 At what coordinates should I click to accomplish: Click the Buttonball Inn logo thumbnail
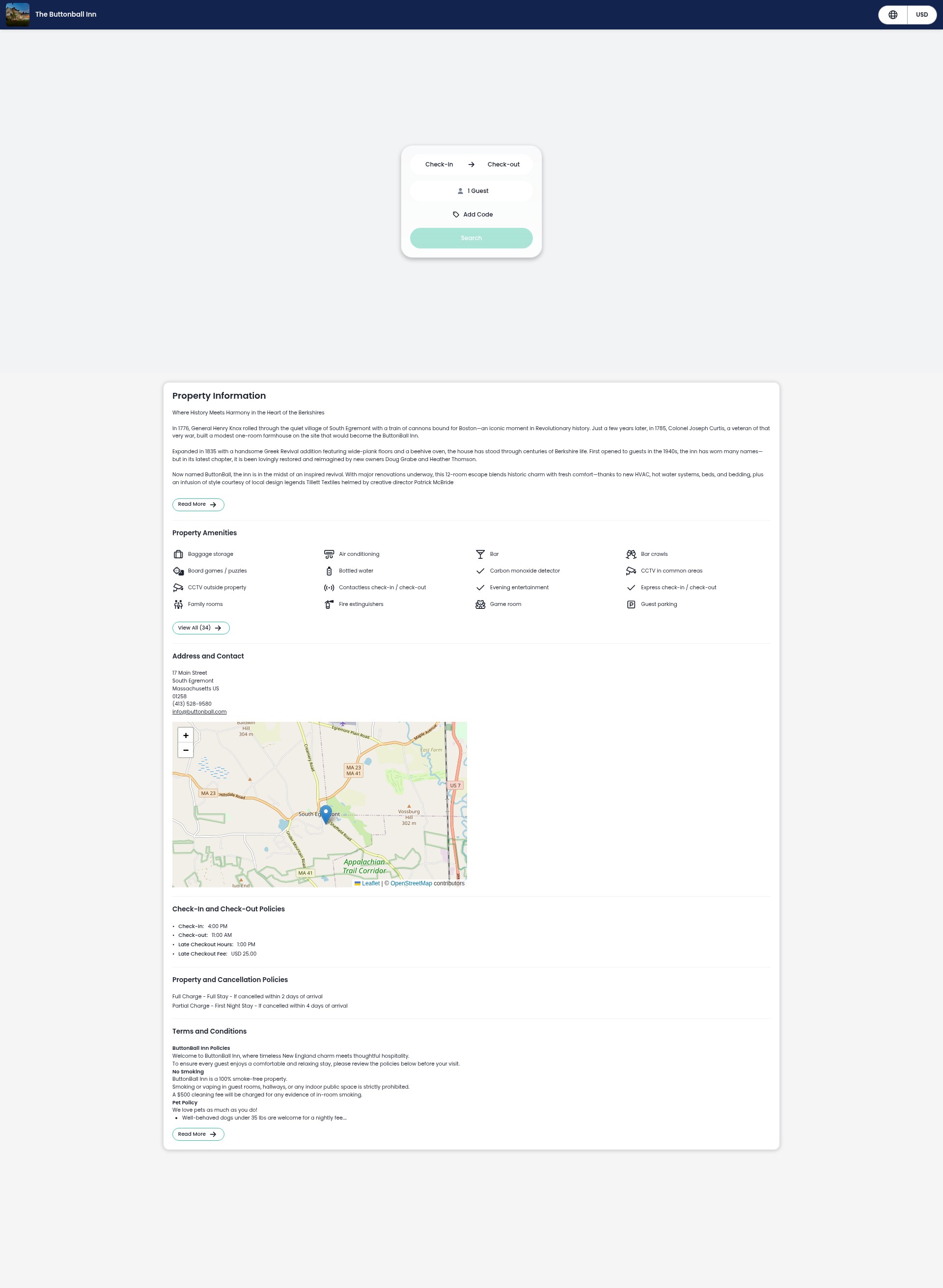(x=18, y=14)
